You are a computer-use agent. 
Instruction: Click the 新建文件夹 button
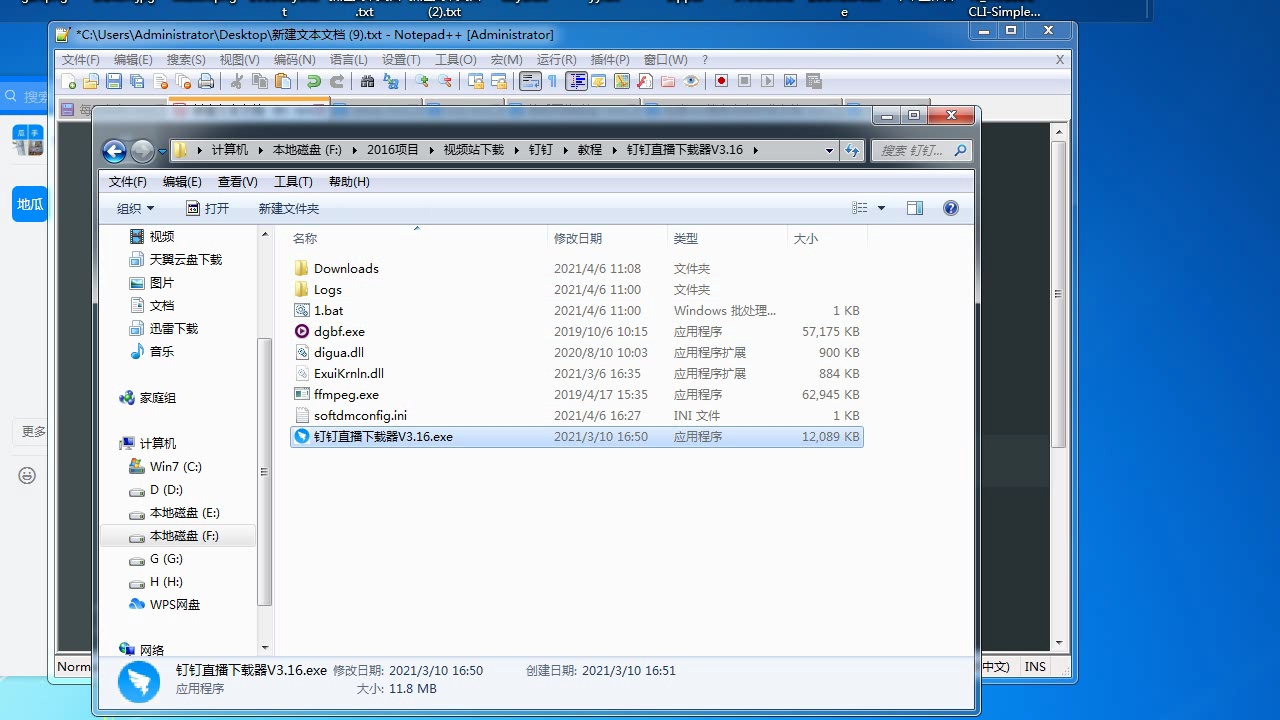(289, 208)
